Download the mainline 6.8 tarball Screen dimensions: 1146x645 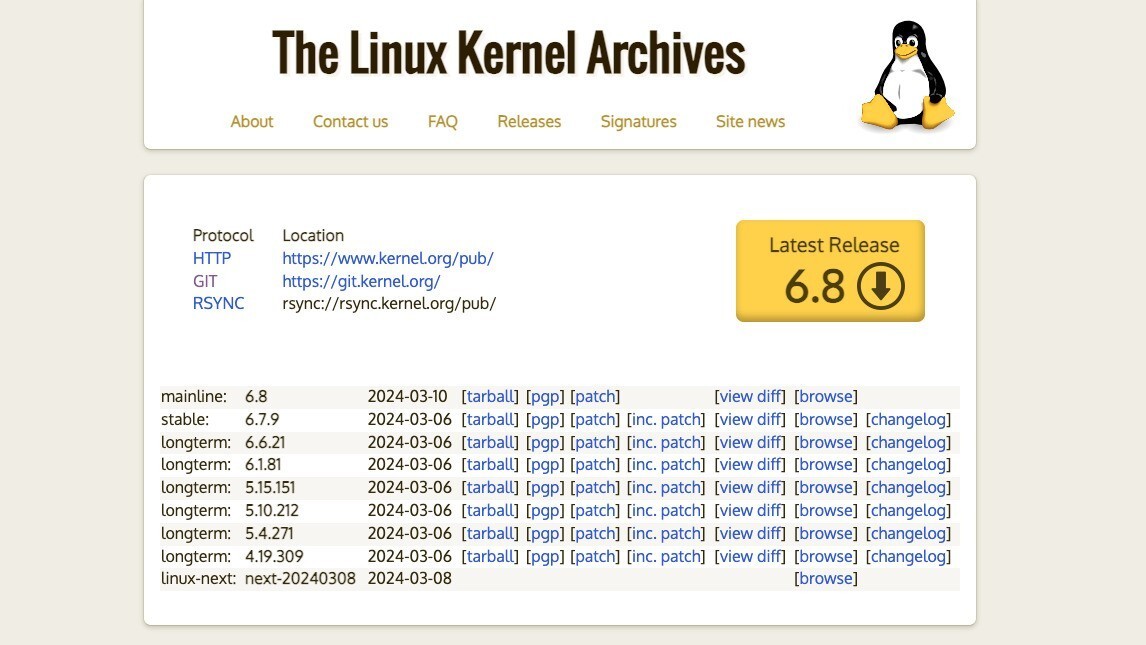[490, 396]
